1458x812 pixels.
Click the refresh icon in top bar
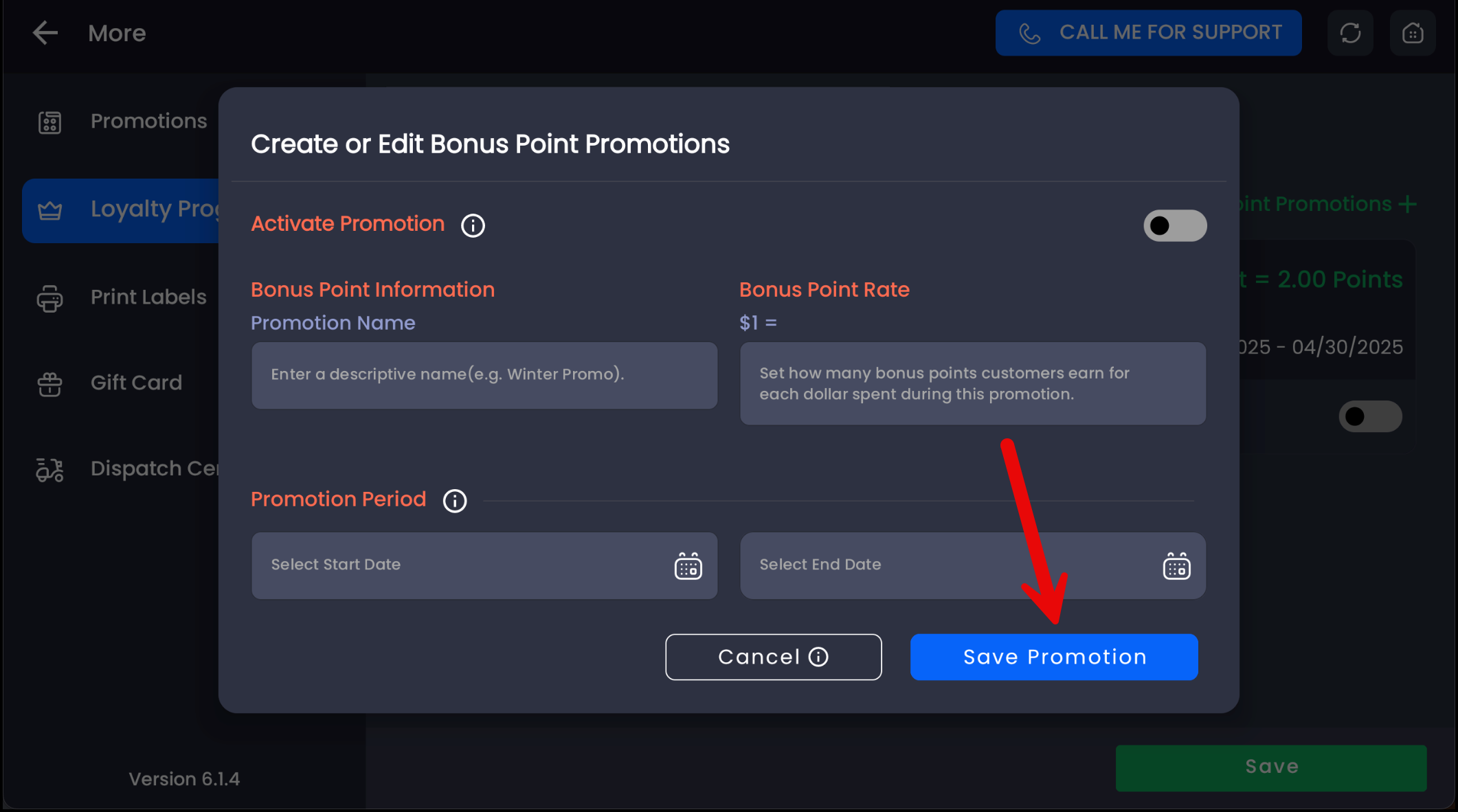click(x=1350, y=33)
